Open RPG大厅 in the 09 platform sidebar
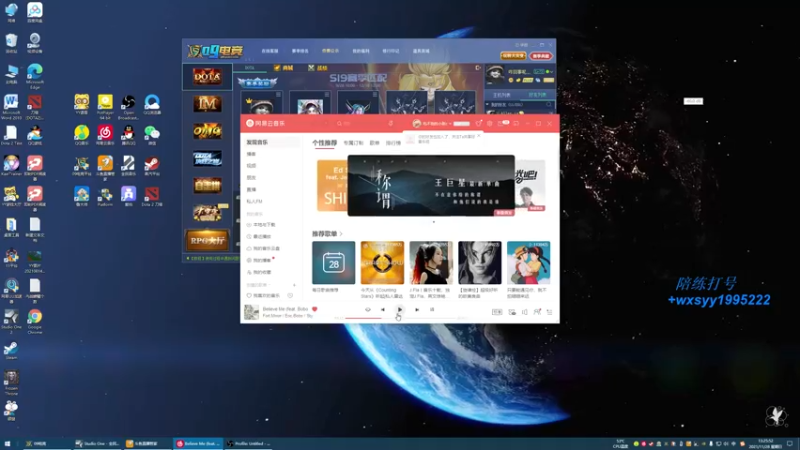 click(x=207, y=240)
